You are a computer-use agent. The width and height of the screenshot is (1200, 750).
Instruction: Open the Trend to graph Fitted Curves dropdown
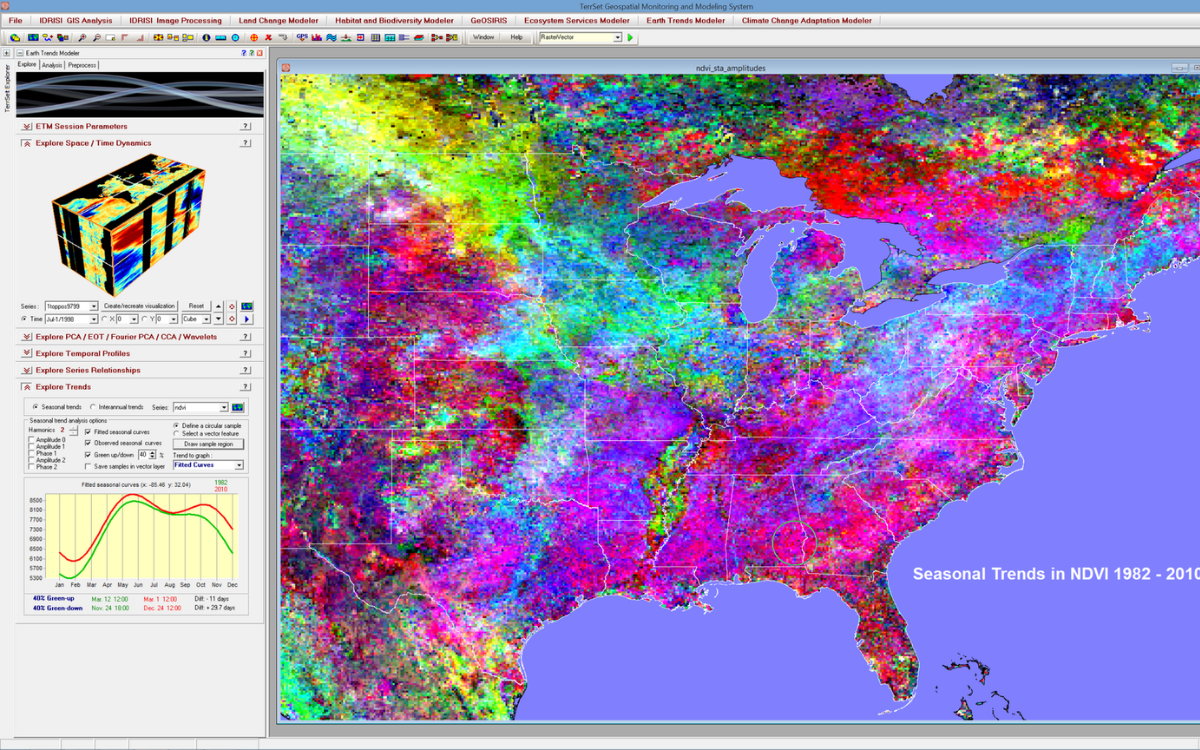click(239, 465)
